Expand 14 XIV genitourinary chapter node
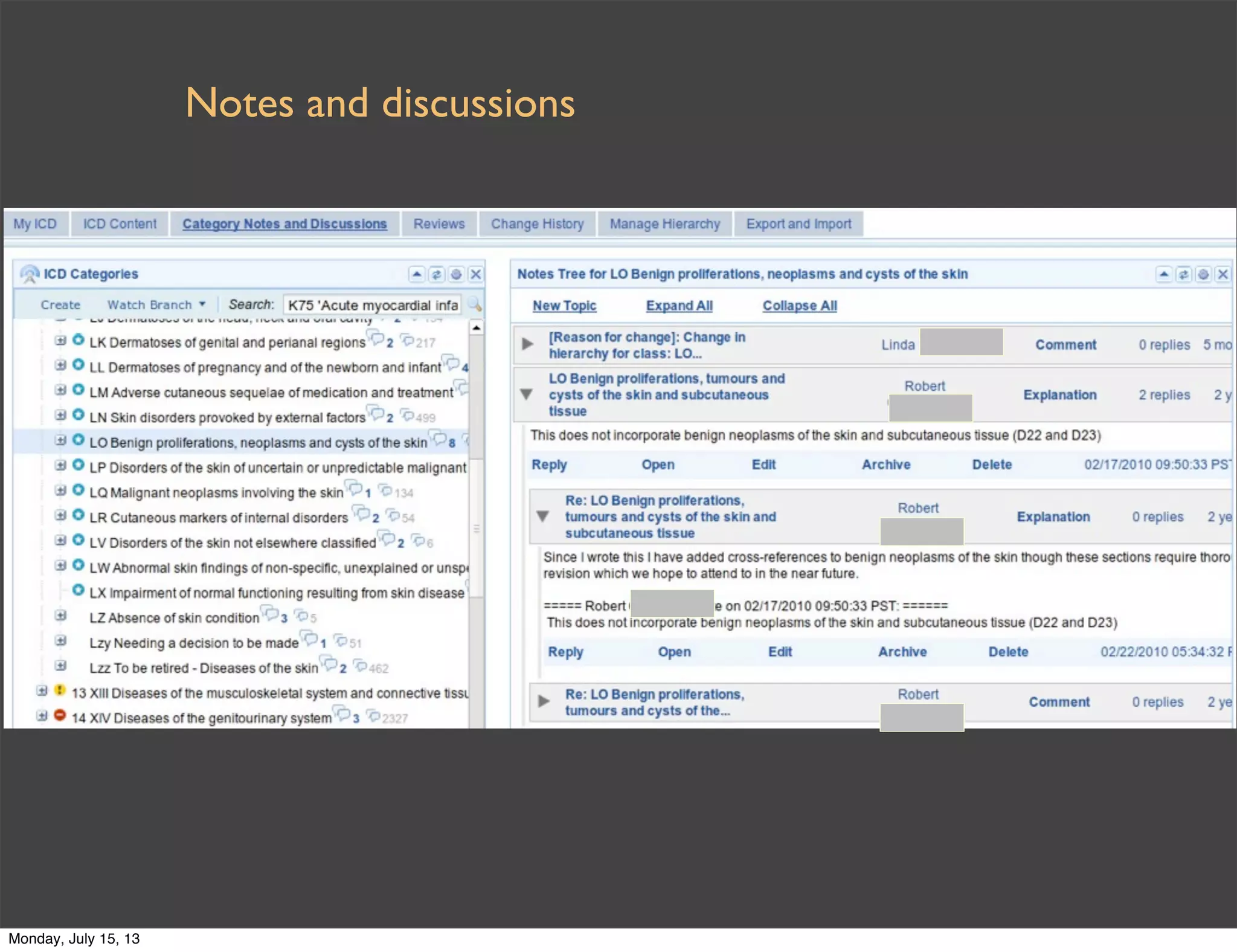Viewport: 1237px width, 952px height. coord(42,716)
